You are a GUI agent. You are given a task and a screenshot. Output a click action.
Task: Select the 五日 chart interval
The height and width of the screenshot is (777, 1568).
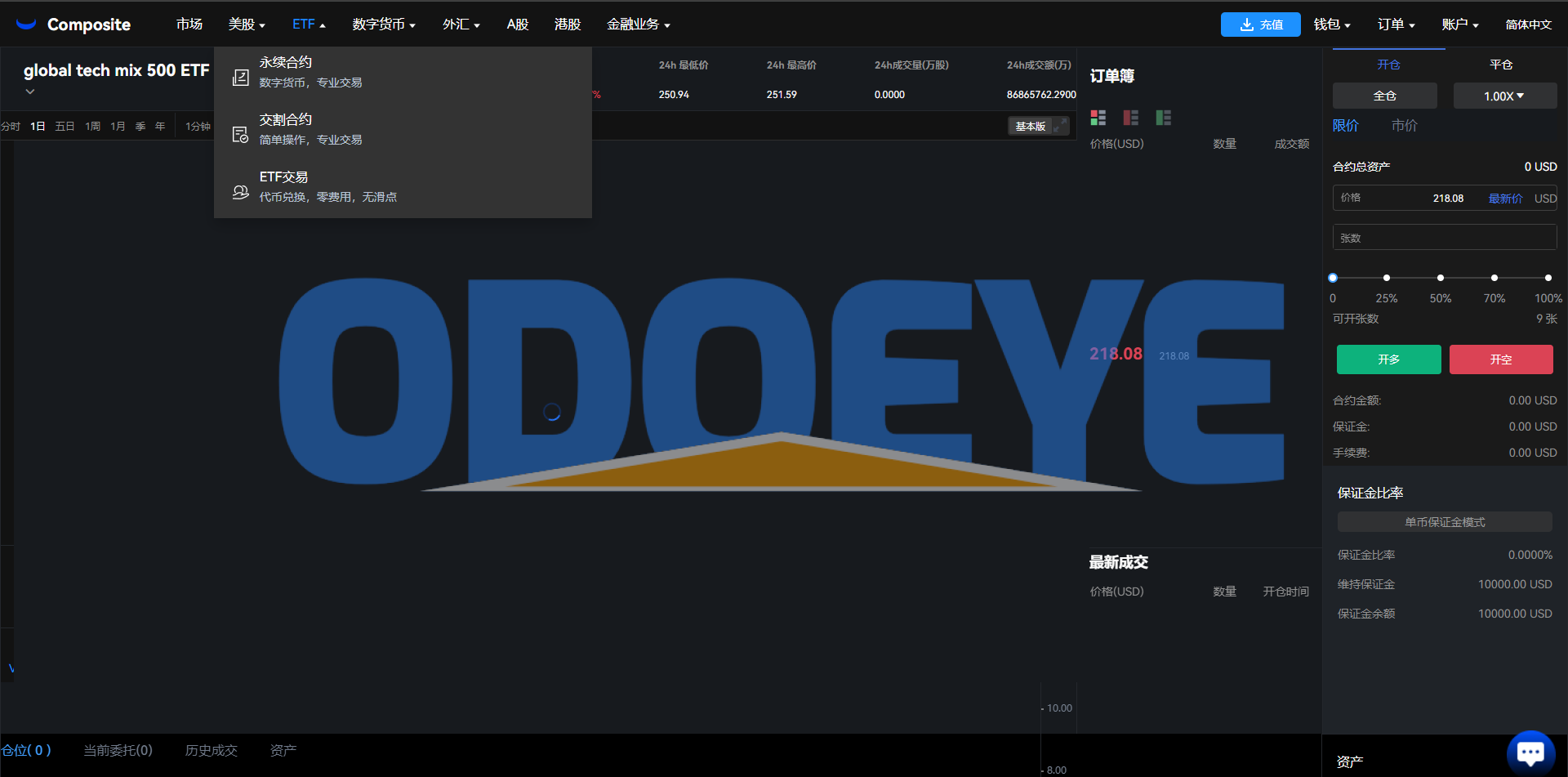coord(65,126)
